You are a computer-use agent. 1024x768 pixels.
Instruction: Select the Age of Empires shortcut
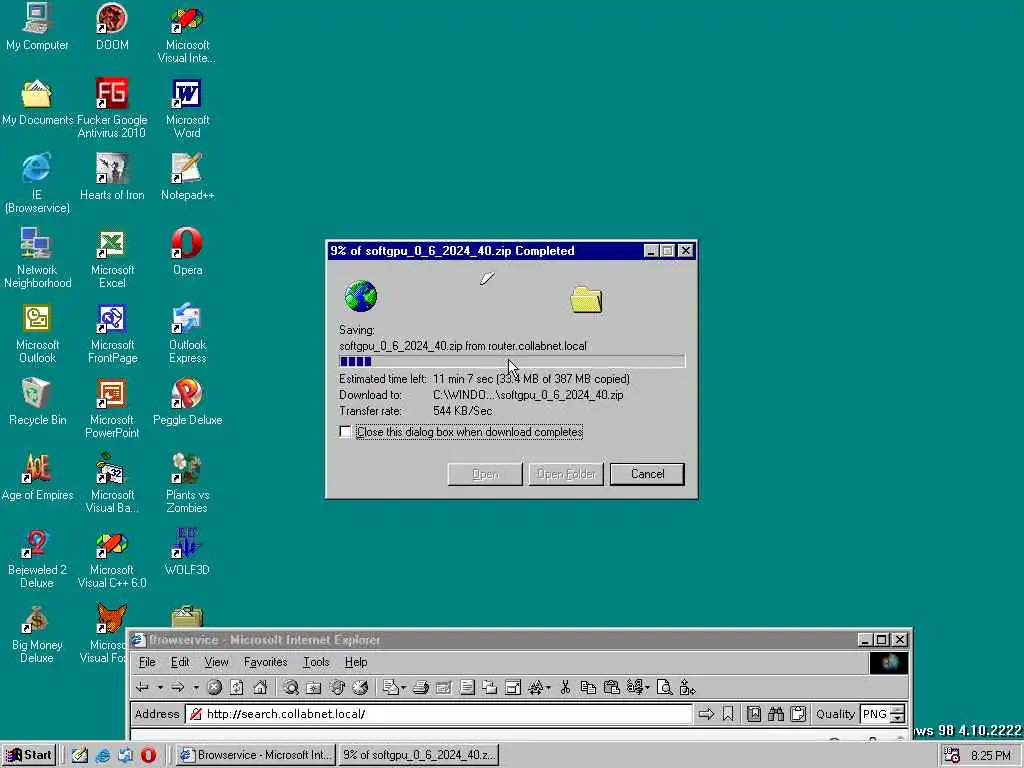click(x=37, y=477)
